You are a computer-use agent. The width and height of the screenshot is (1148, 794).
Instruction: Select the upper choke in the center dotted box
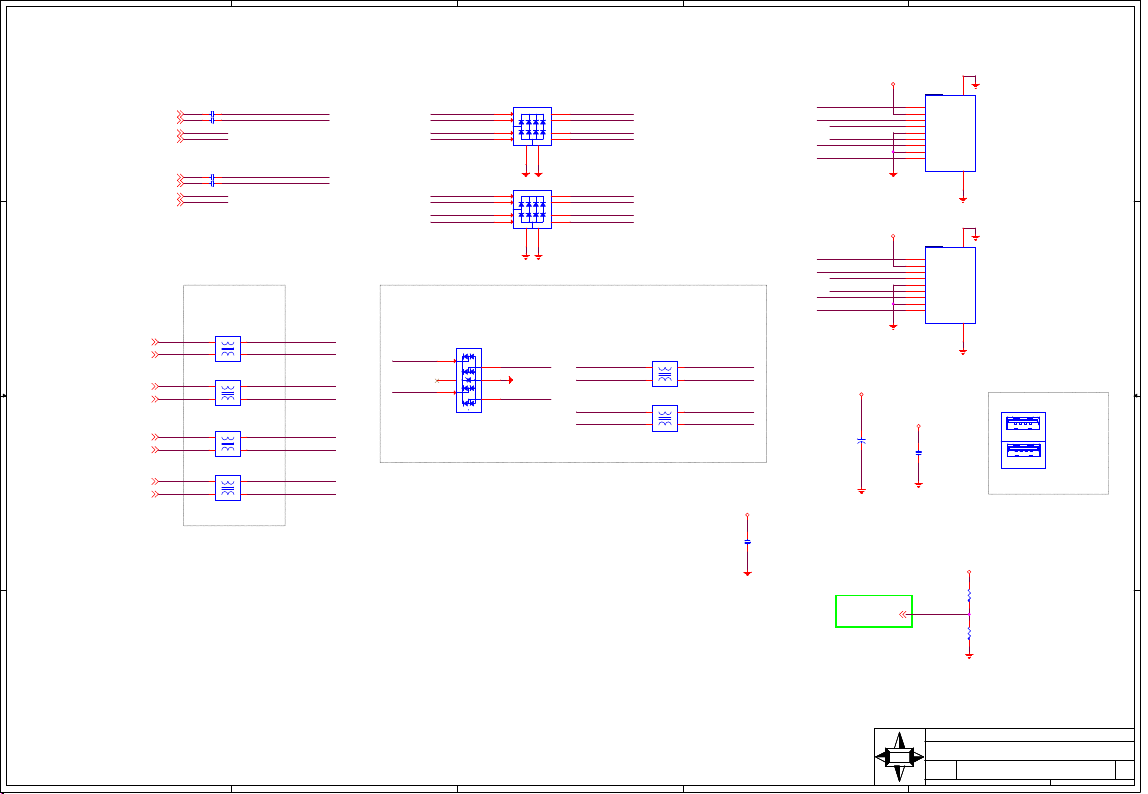tap(665, 374)
